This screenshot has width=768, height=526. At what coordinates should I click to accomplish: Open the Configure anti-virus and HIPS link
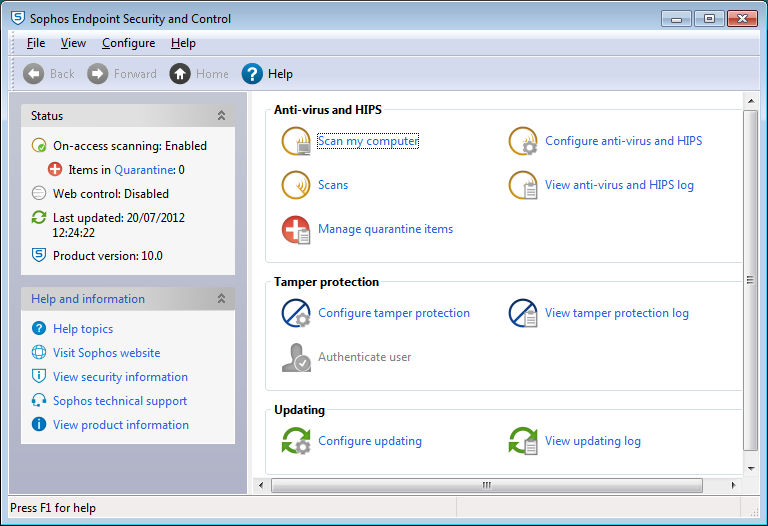(x=624, y=141)
